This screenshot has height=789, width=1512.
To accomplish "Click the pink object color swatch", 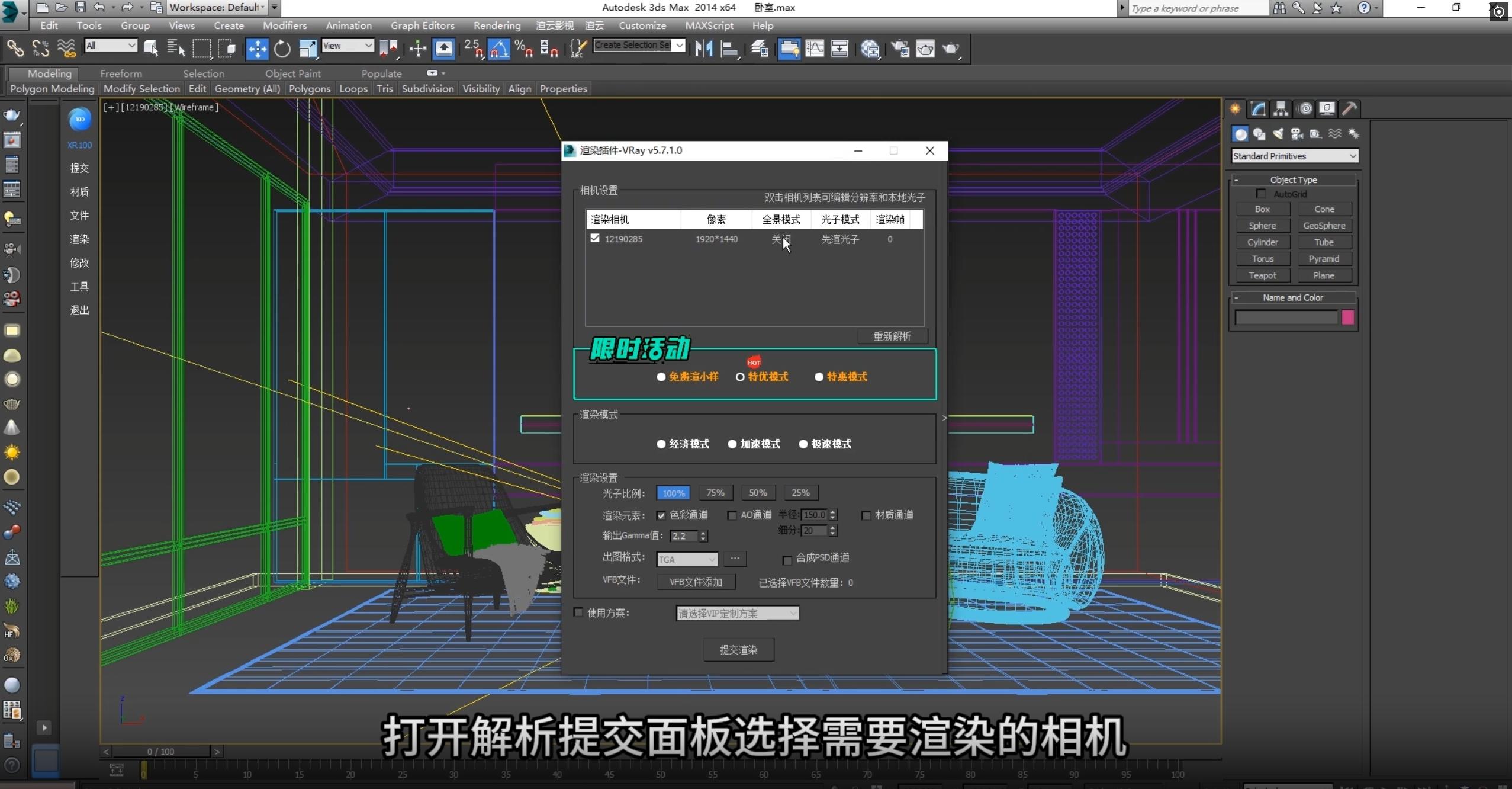I will tap(1347, 317).
